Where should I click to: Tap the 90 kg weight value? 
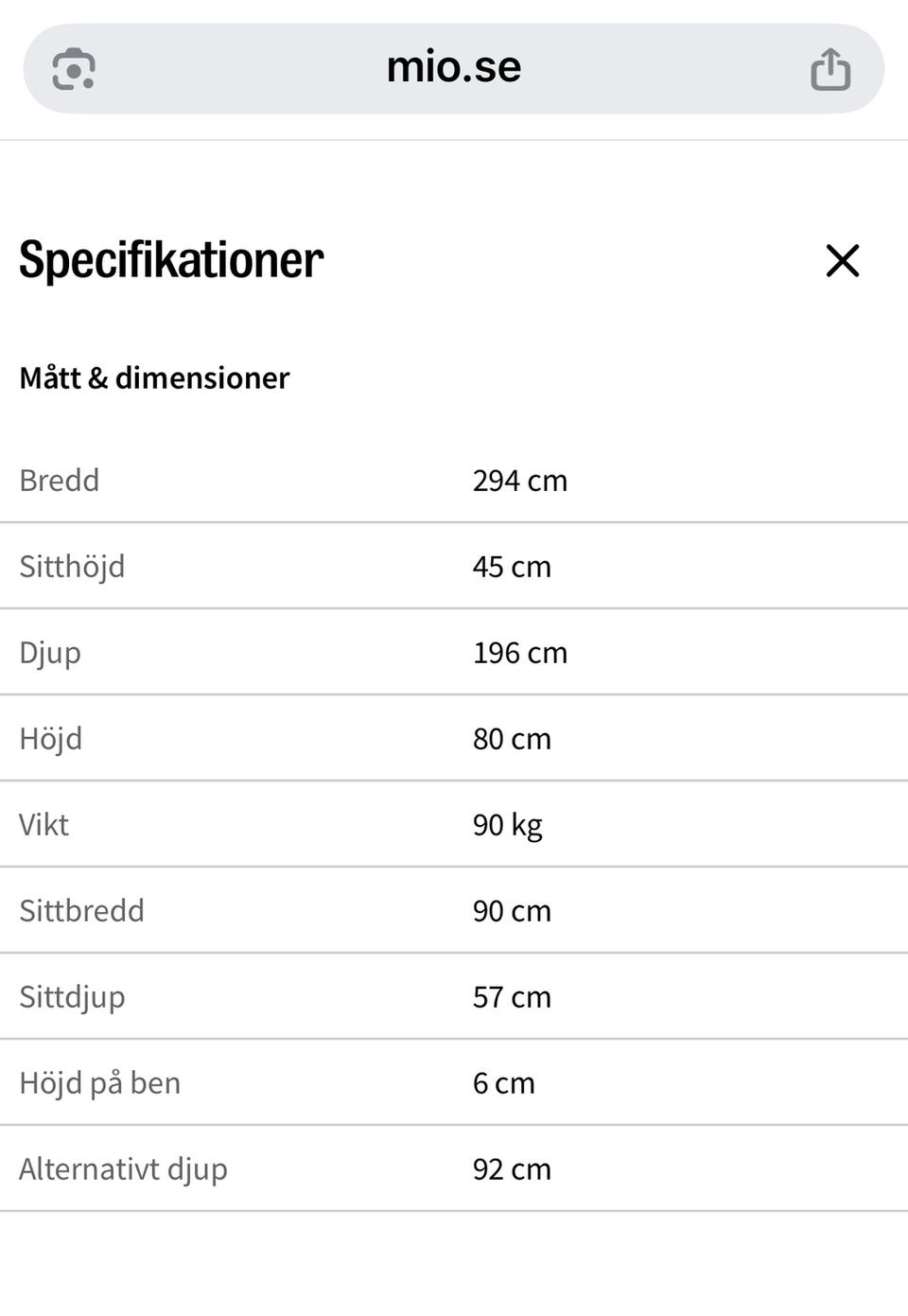click(x=508, y=825)
